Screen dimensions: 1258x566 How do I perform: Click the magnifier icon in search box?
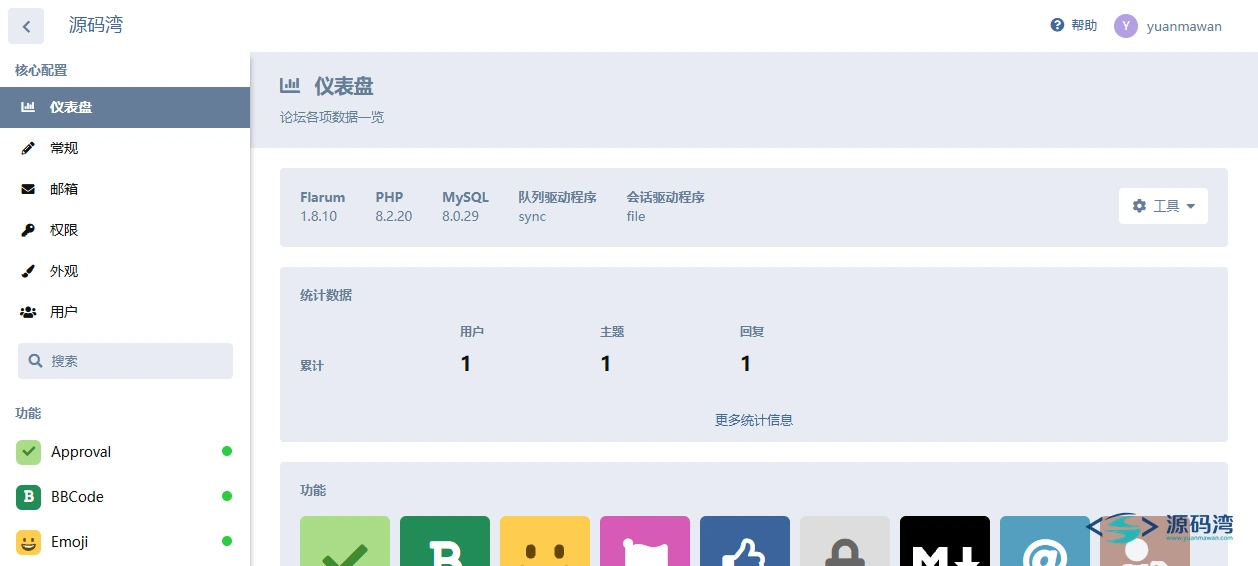coord(36,361)
